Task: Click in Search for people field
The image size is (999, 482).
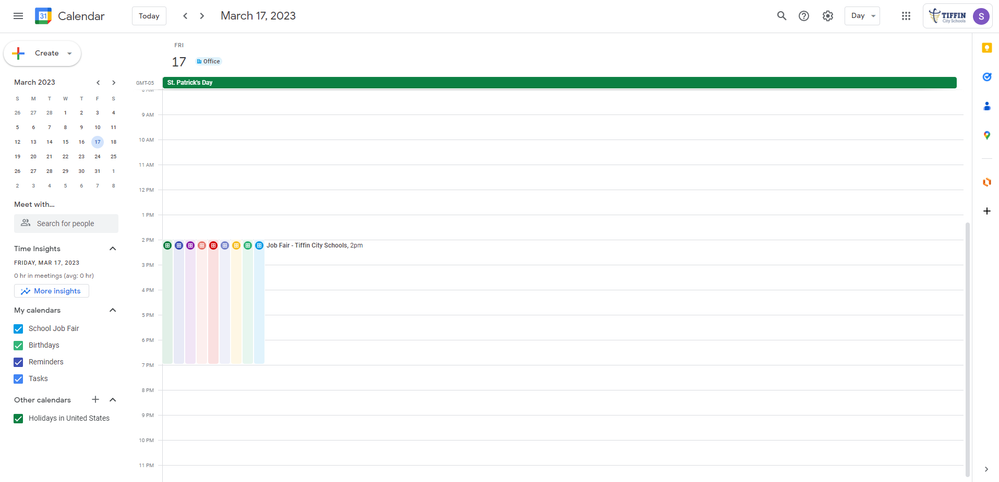Action: (66, 223)
